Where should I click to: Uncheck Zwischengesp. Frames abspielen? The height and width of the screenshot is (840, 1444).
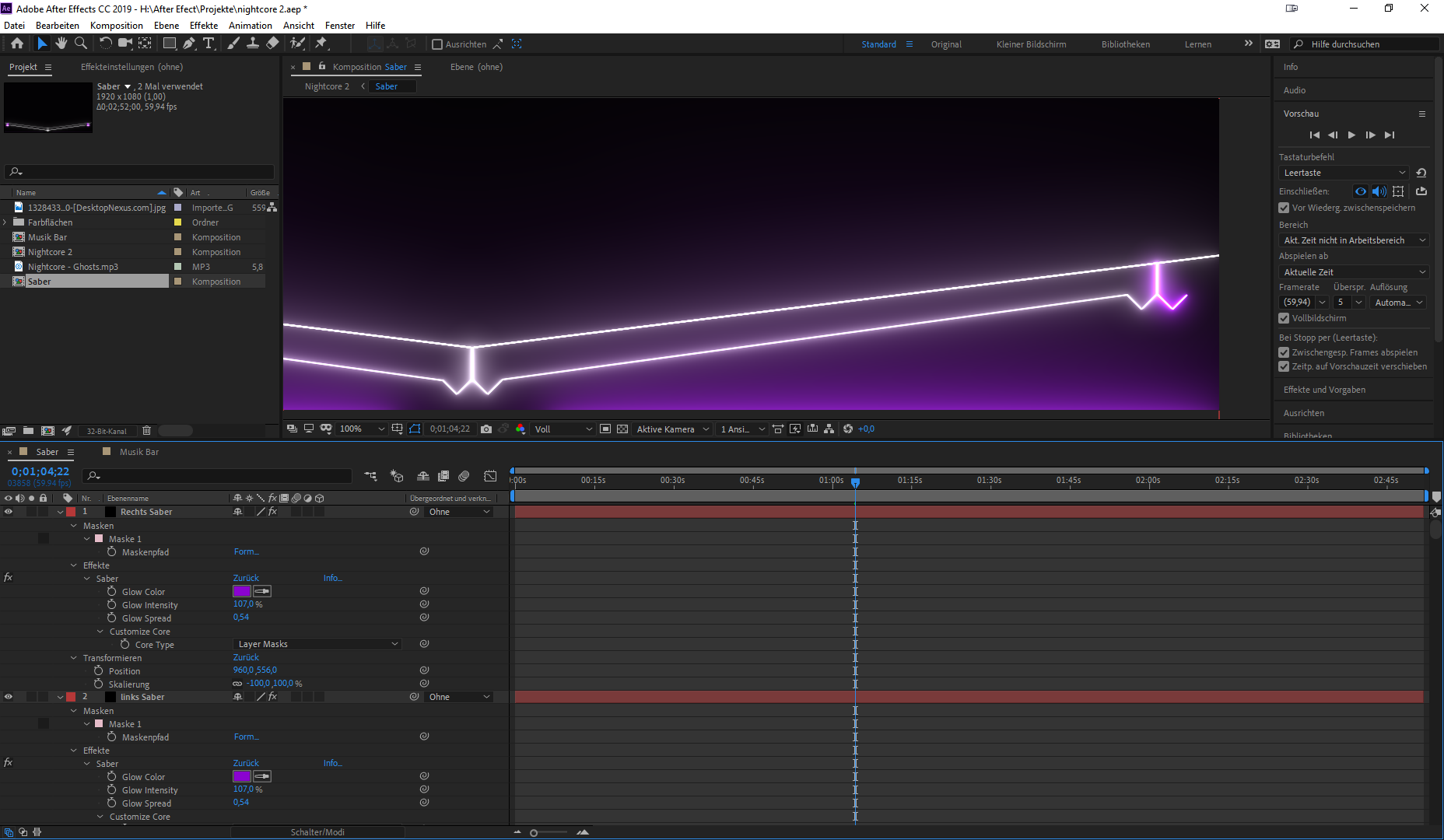1284,352
